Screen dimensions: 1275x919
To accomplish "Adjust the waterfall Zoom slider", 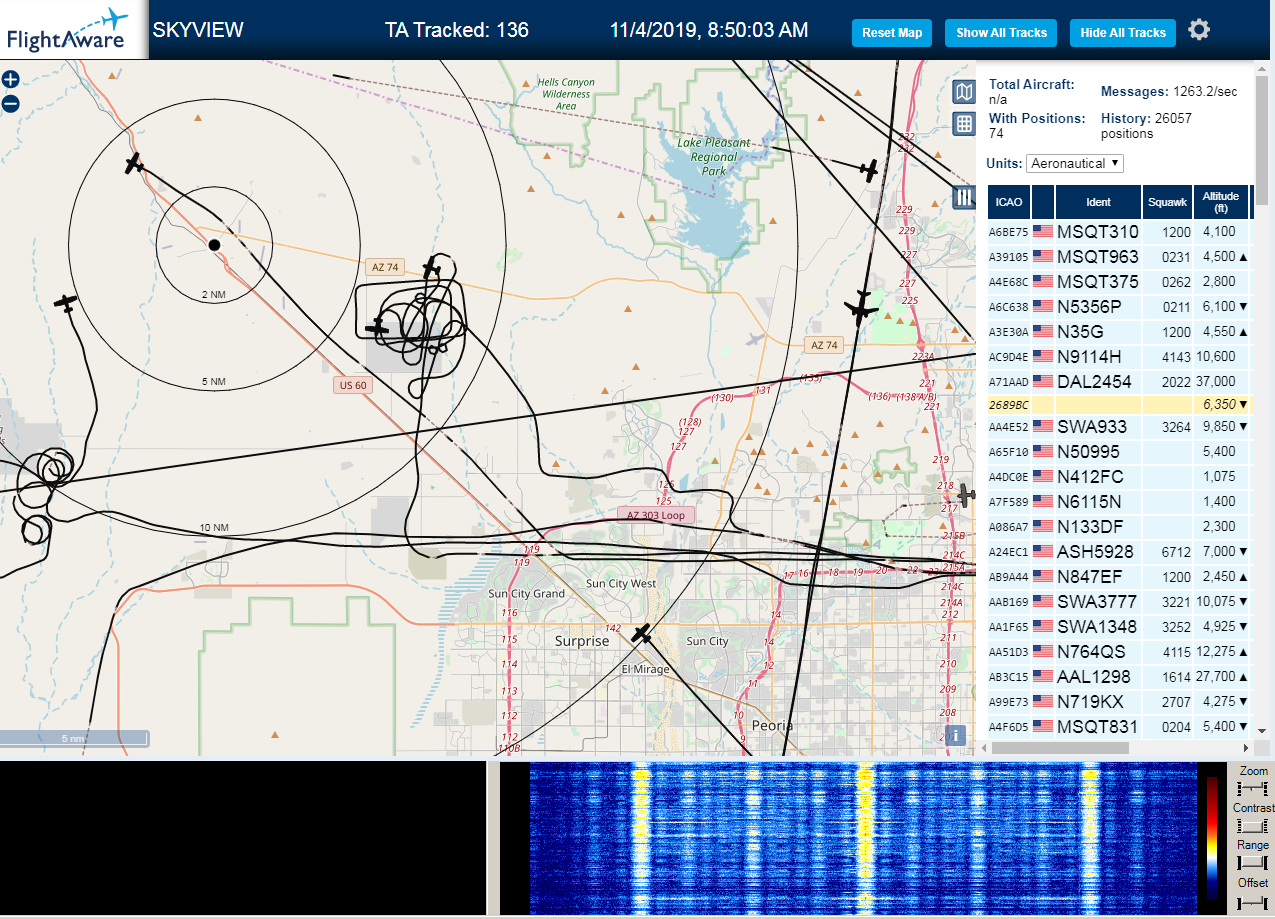I will (x=1253, y=789).
